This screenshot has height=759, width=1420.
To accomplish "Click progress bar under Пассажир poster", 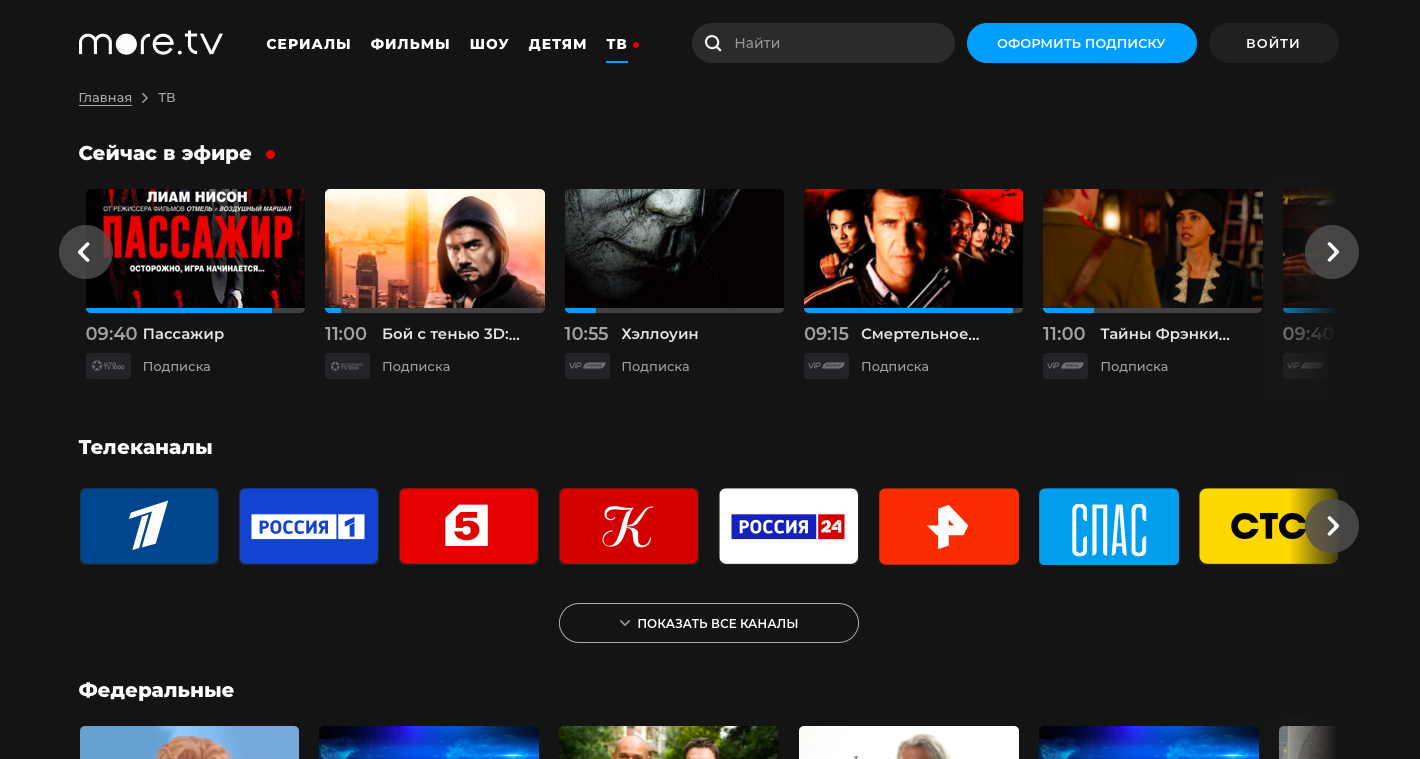I will (195, 310).
